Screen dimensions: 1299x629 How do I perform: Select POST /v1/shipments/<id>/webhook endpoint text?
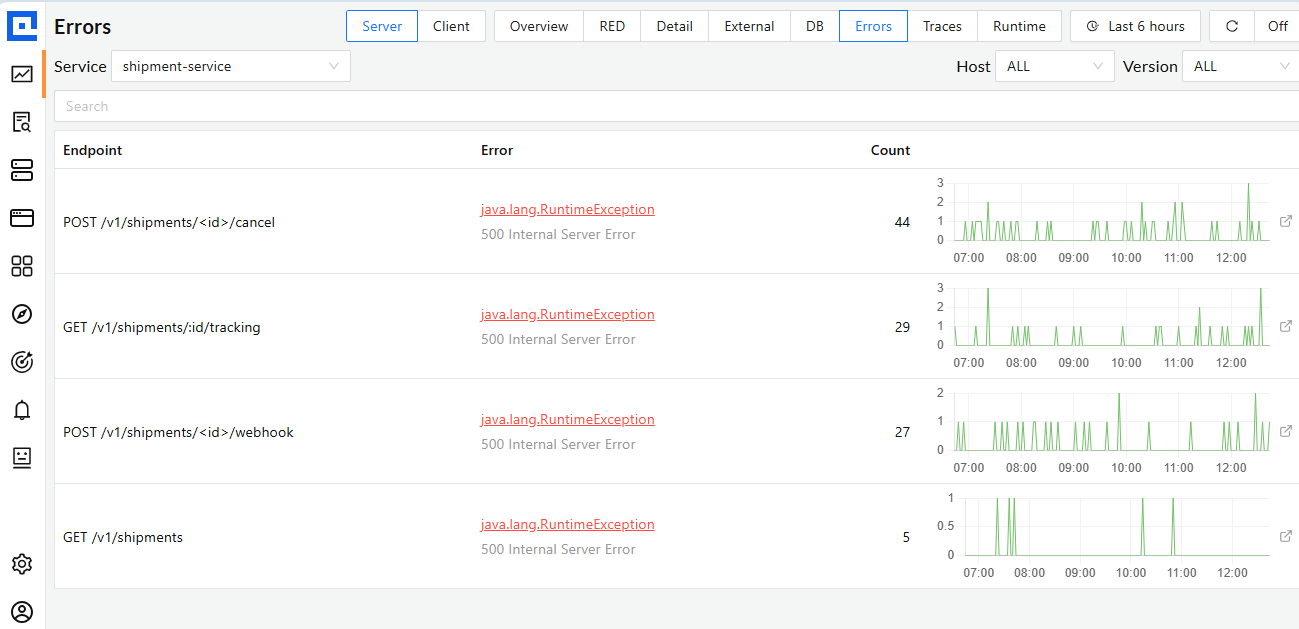[178, 432]
